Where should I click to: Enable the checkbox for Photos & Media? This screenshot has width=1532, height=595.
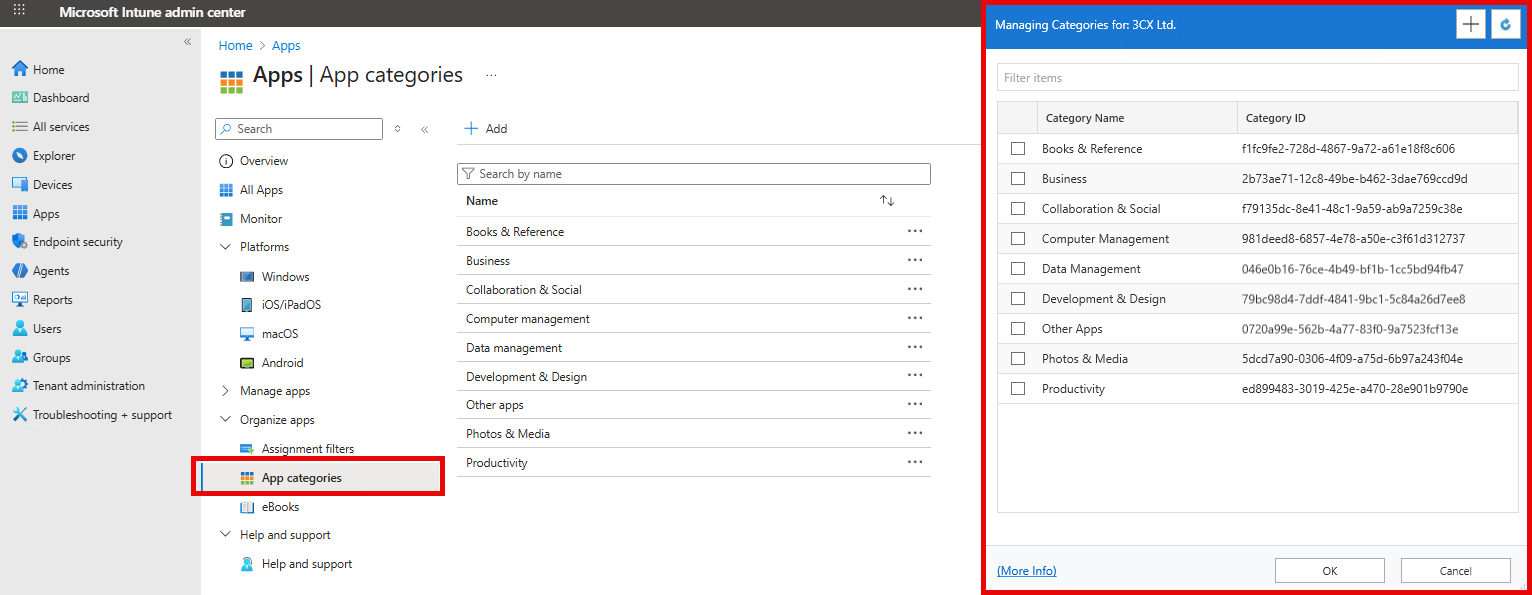click(1018, 358)
